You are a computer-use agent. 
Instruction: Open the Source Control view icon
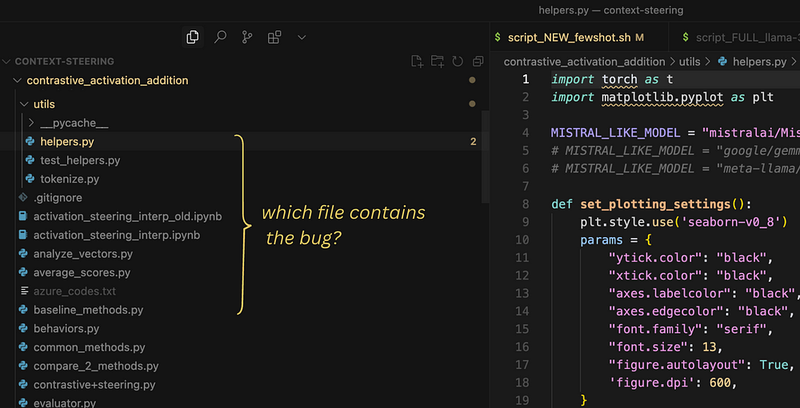coord(247,37)
